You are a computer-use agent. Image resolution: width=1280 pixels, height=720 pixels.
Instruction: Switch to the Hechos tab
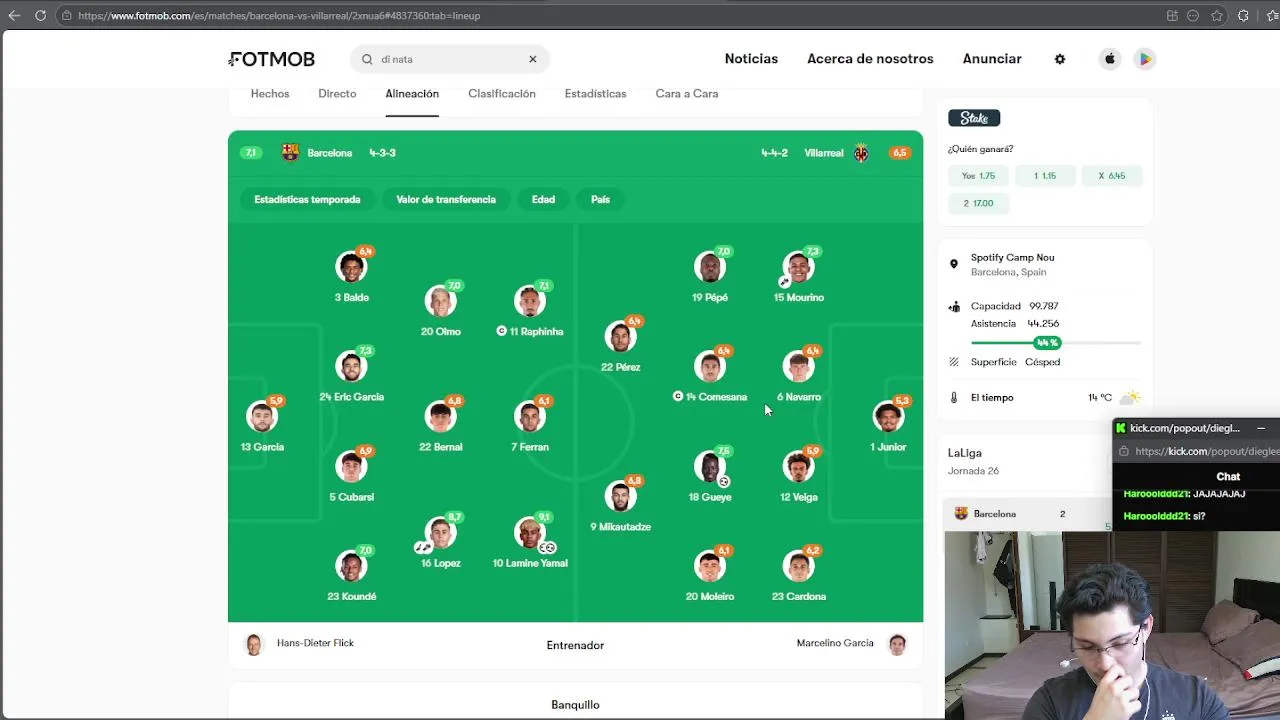(x=270, y=94)
